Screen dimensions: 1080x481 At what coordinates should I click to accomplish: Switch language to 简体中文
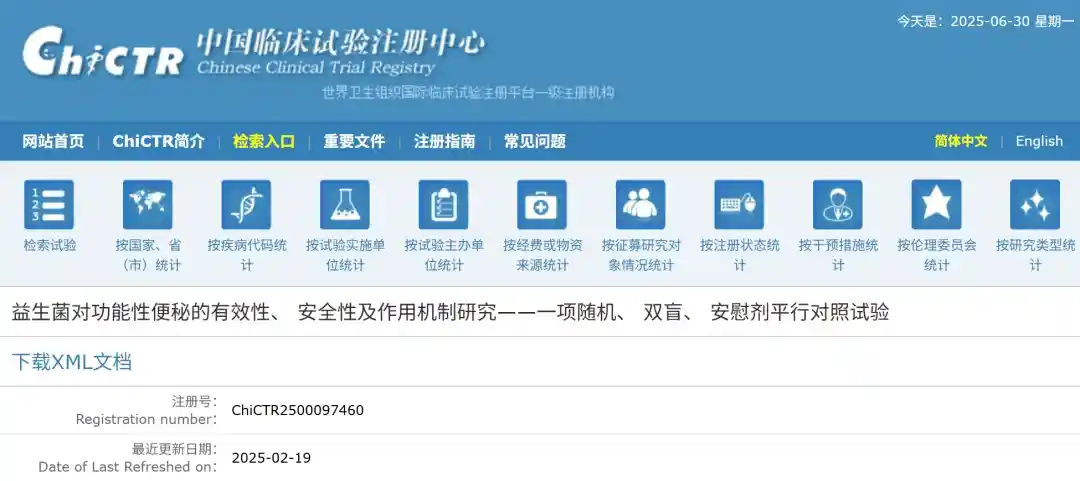pyautogui.click(x=961, y=141)
